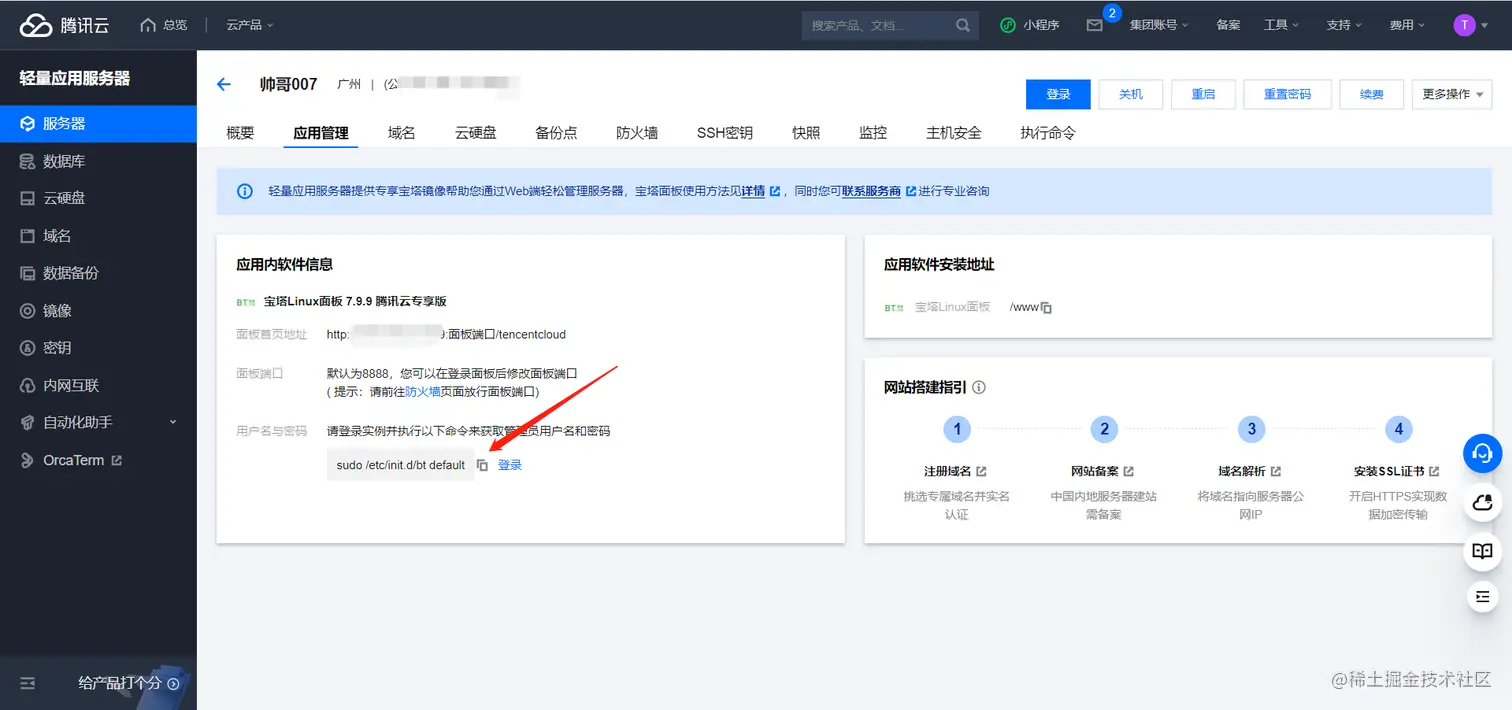Click the 关机 button
Screen dimensions: 1512x710
(1131, 94)
